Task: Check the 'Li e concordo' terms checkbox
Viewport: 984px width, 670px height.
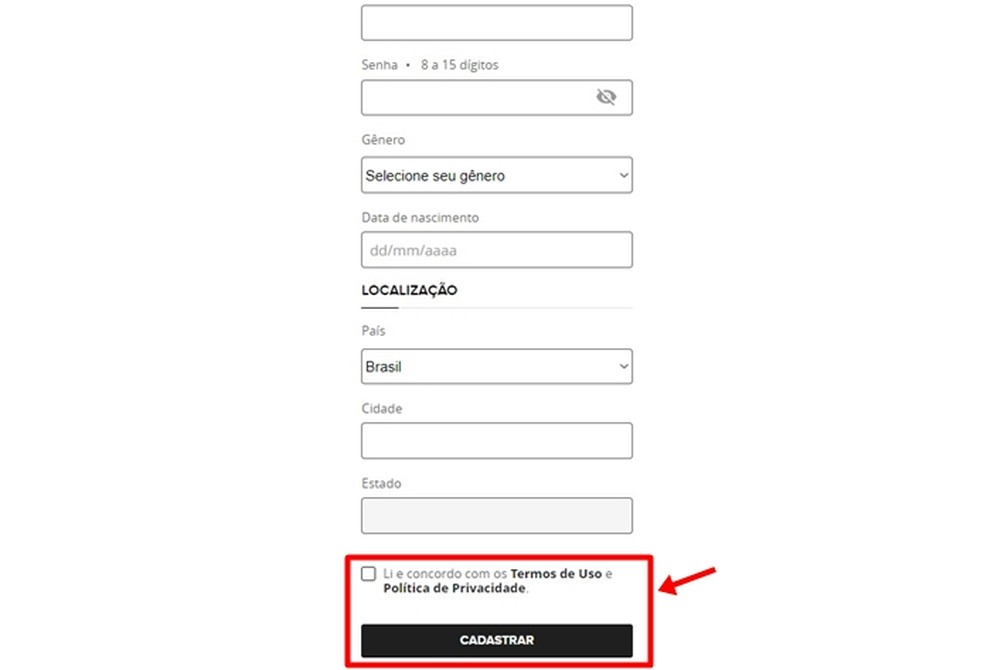Action: point(369,574)
